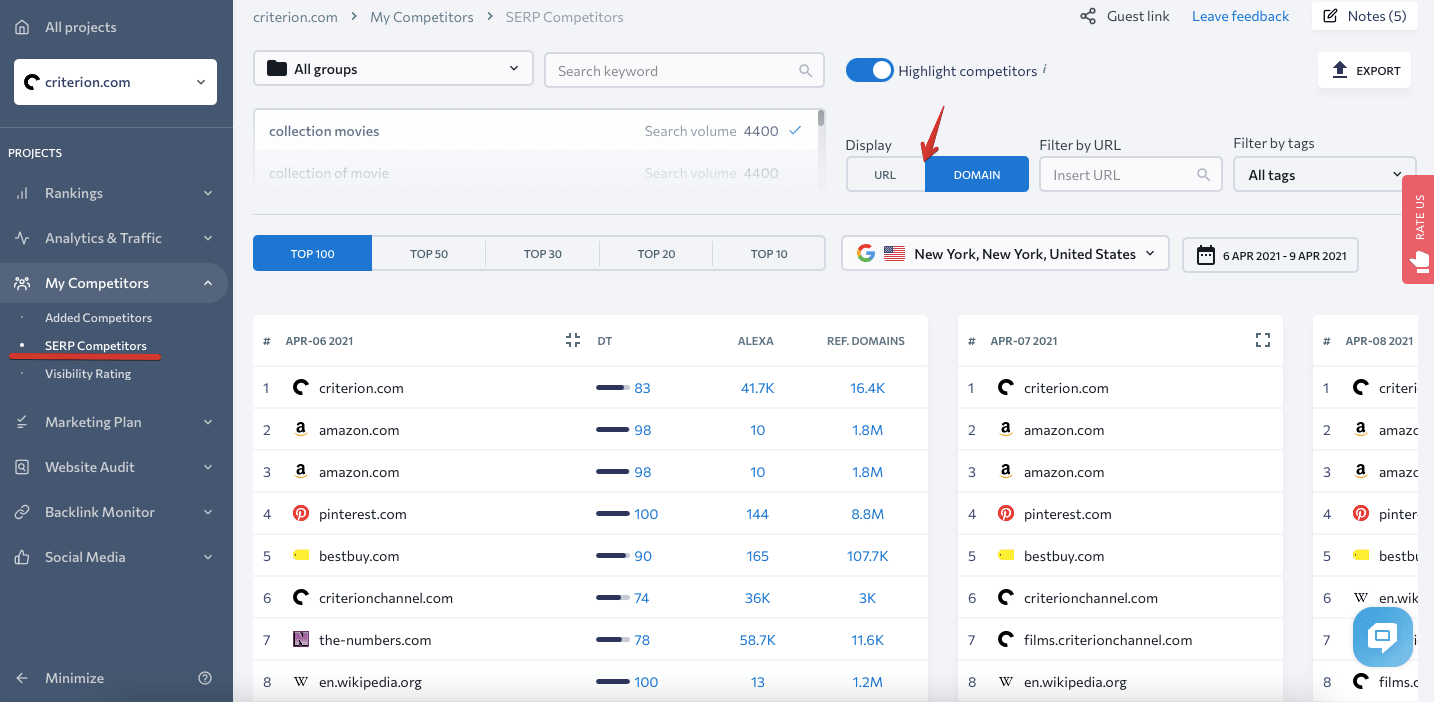Click criterionchannel.com in the APR-06 table
This screenshot has width=1434, height=702.
click(x=386, y=598)
